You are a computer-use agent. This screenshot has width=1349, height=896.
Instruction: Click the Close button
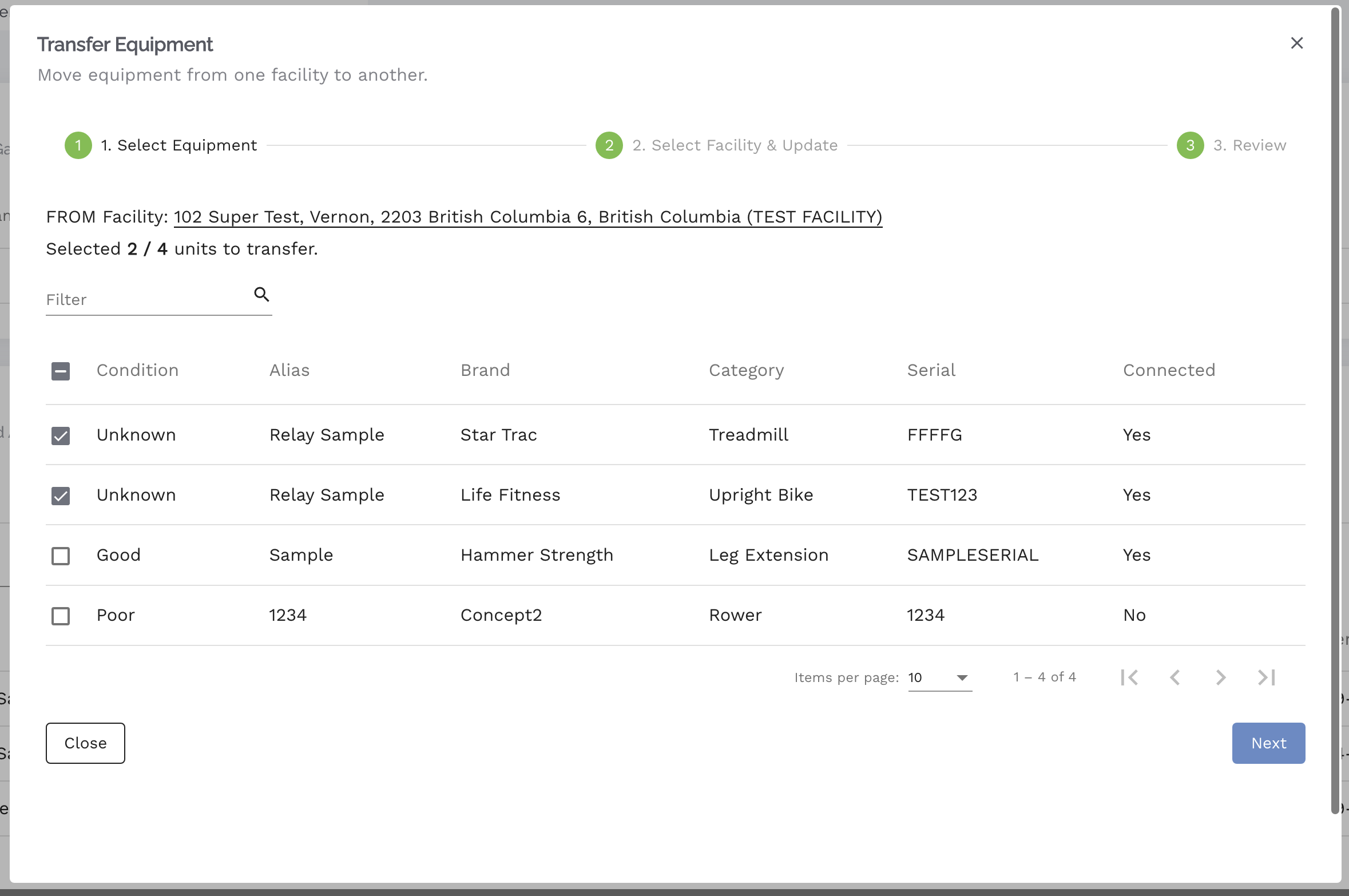point(85,743)
